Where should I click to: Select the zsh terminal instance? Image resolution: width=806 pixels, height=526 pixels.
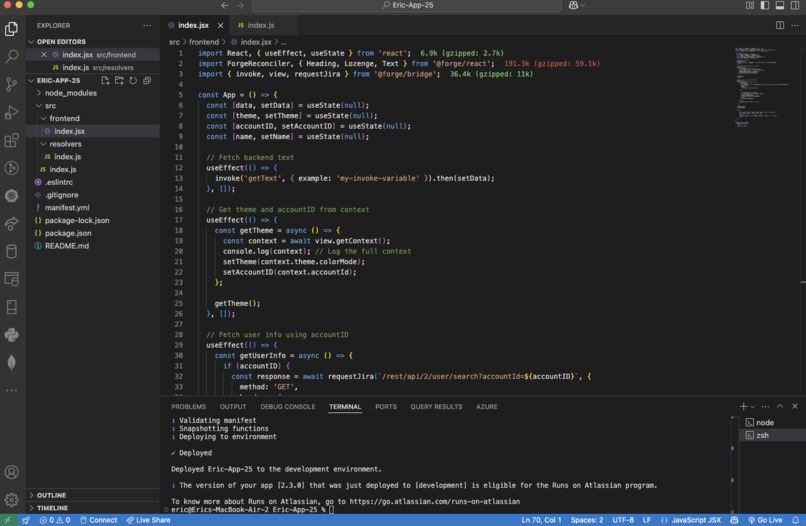(773, 435)
